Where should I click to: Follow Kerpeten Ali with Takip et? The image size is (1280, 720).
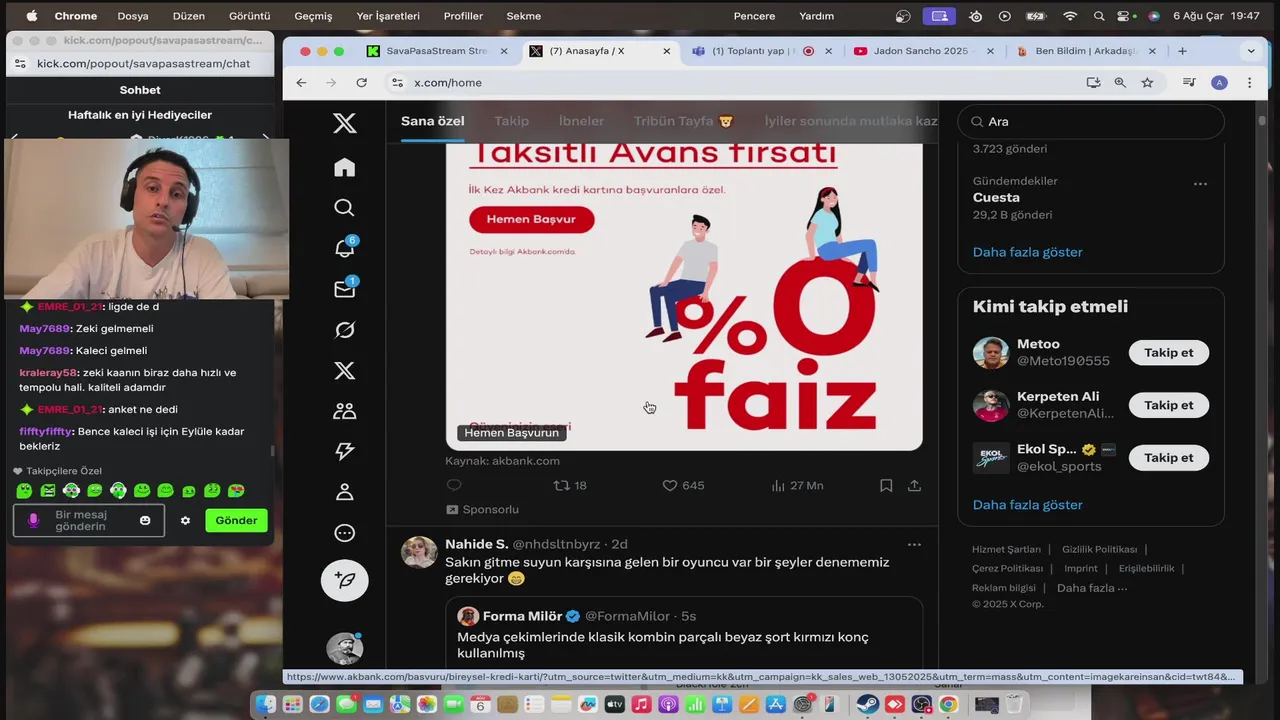coord(1168,405)
